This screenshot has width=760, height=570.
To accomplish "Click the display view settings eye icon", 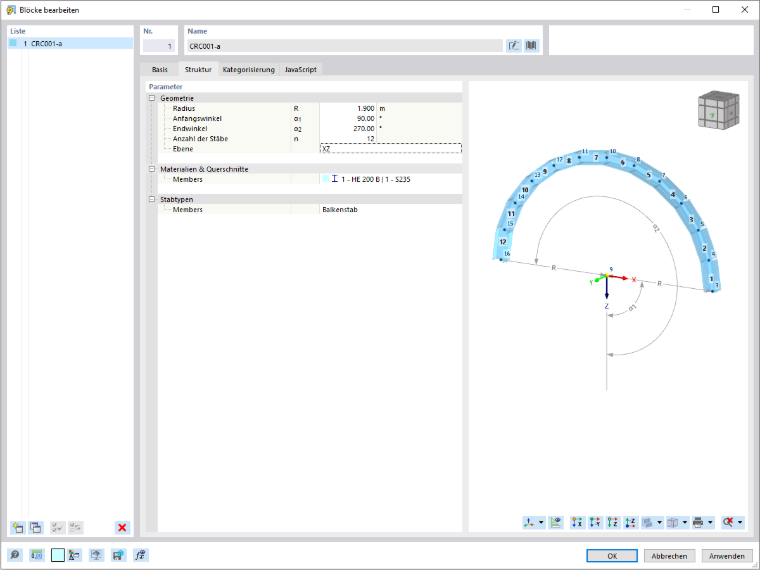I will tap(556, 522).
